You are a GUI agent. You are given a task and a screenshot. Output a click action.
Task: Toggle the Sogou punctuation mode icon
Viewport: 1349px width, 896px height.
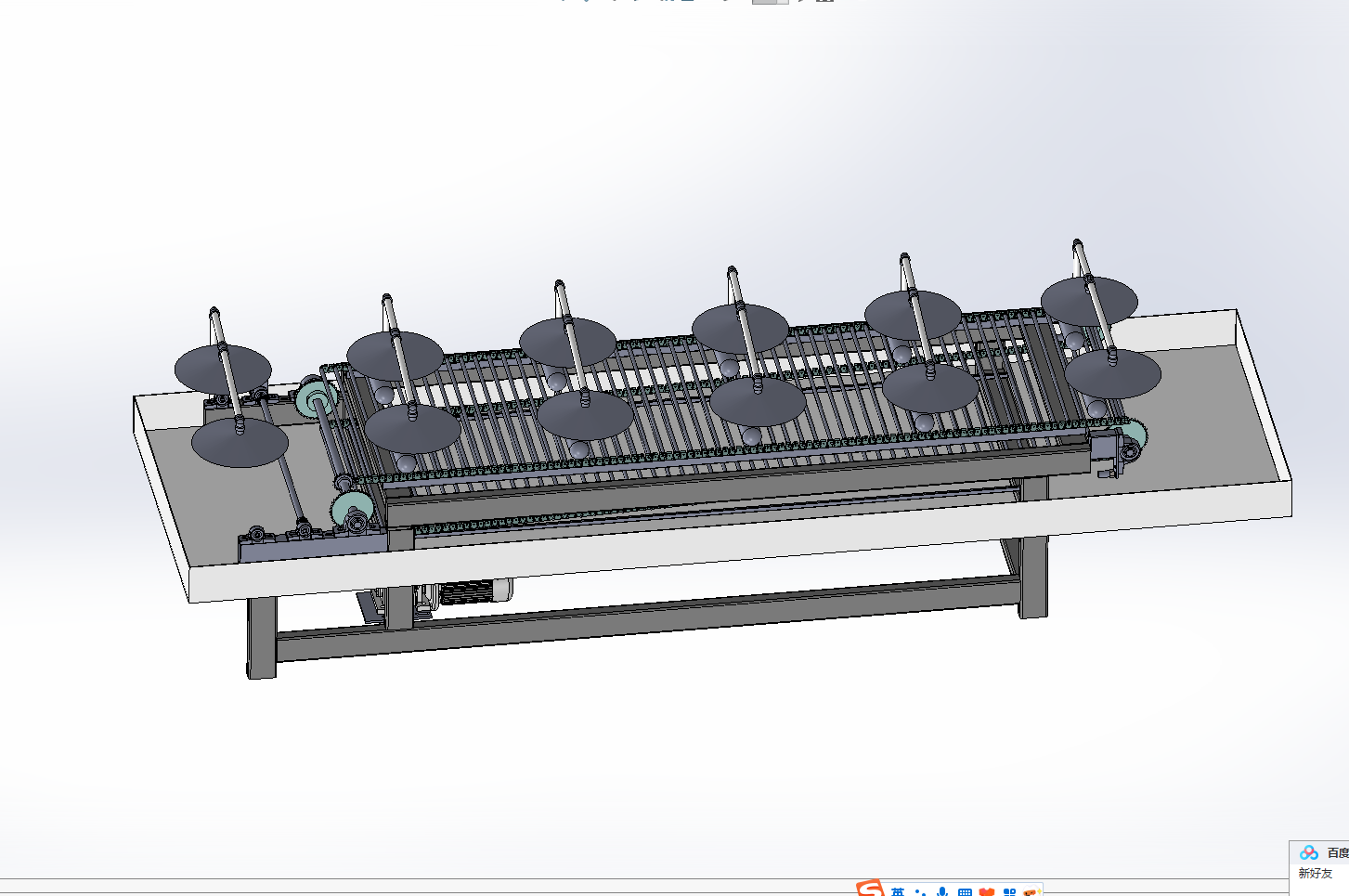pyautogui.click(x=920, y=892)
